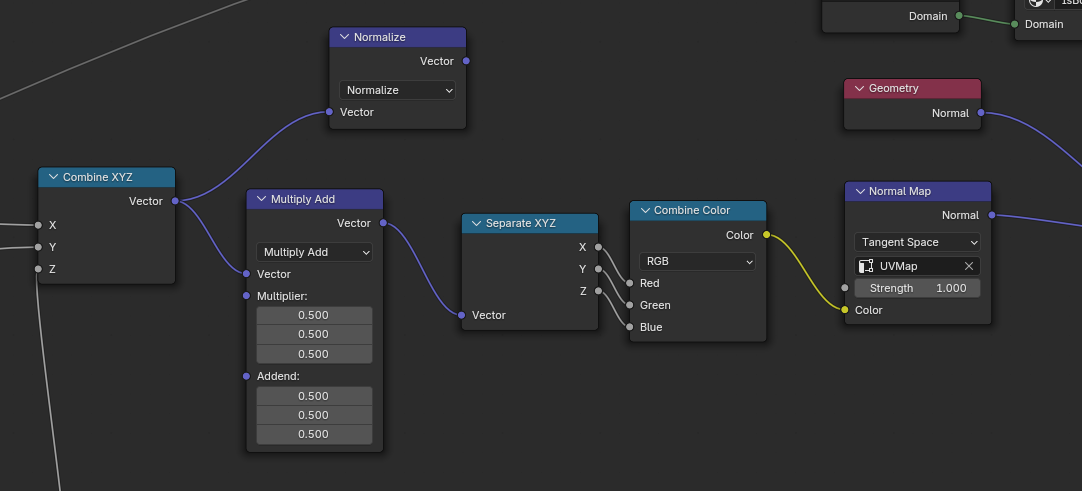Click the Normal output socket on Geometry node
The height and width of the screenshot is (491, 1082).
click(x=981, y=113)
